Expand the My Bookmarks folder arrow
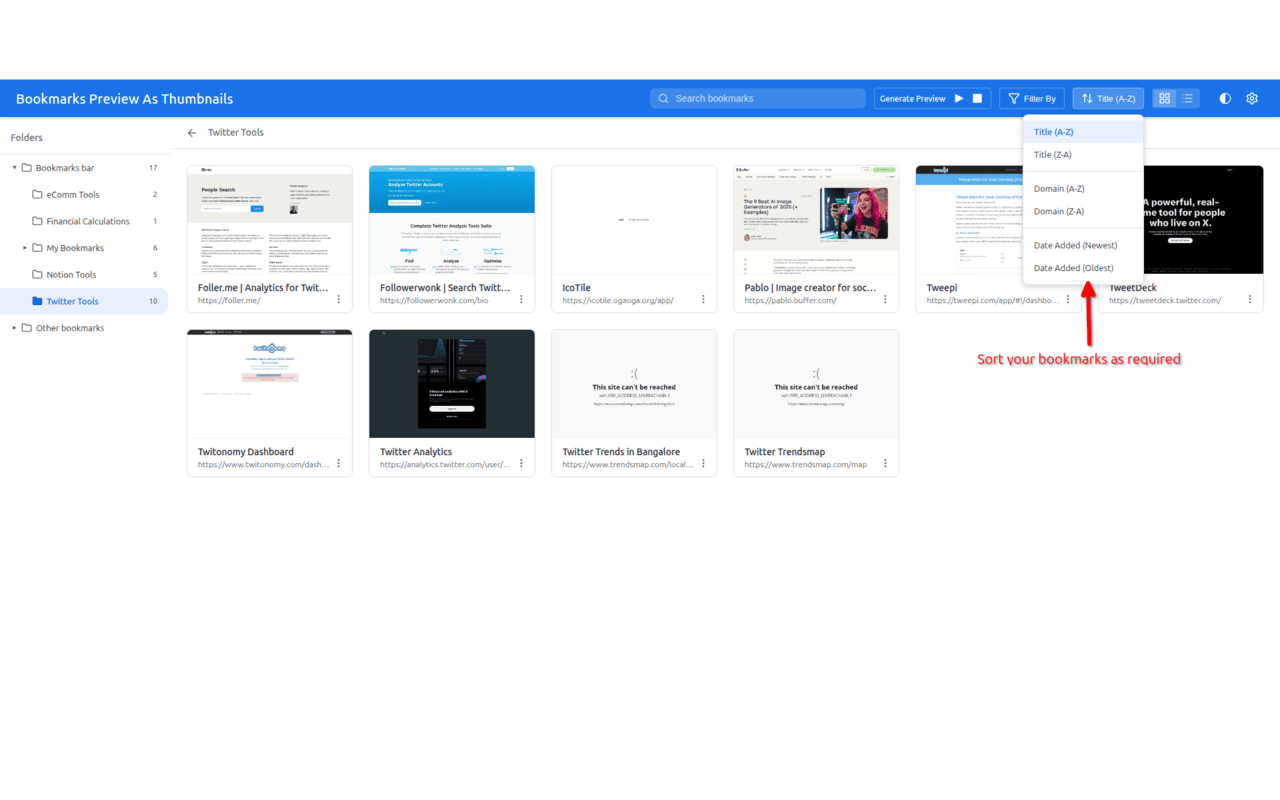The image size is (1280, 800). coord(25,248)
